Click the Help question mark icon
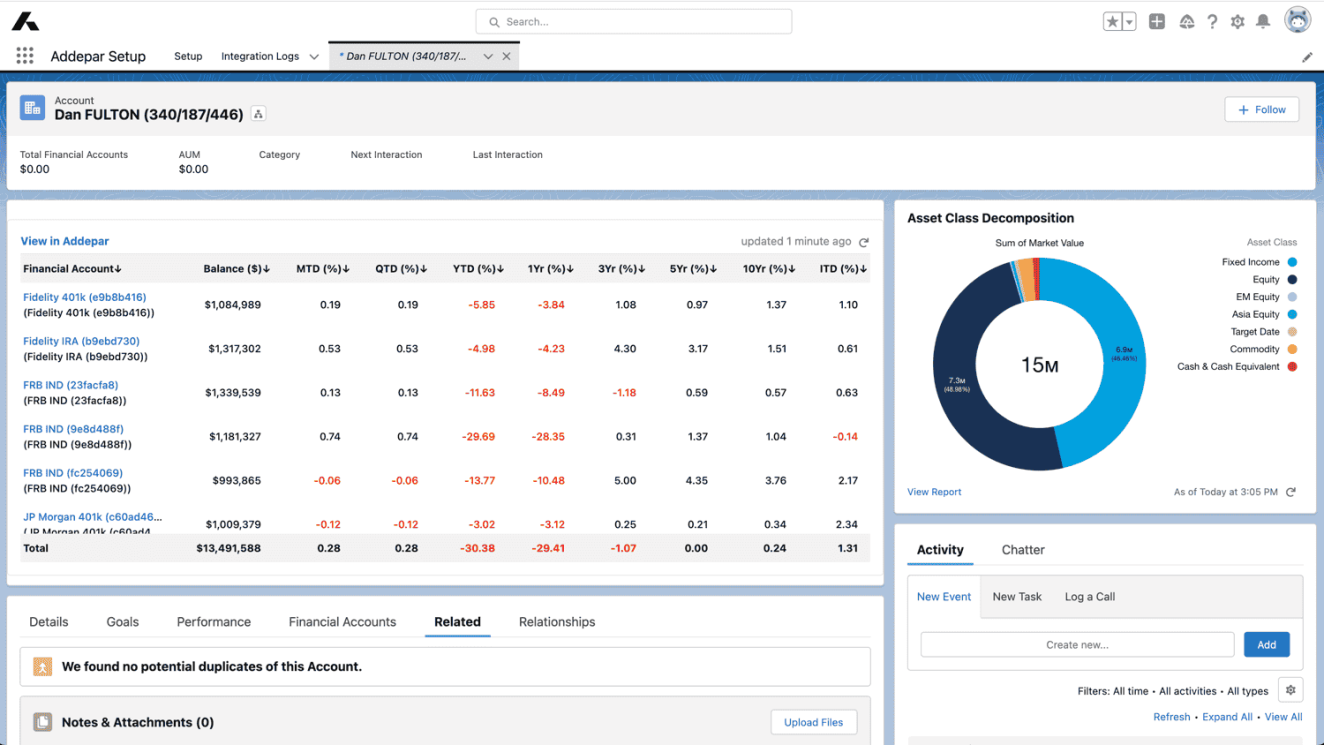The height and width of the screenshot is (745, 1324). pos(1212,20)
